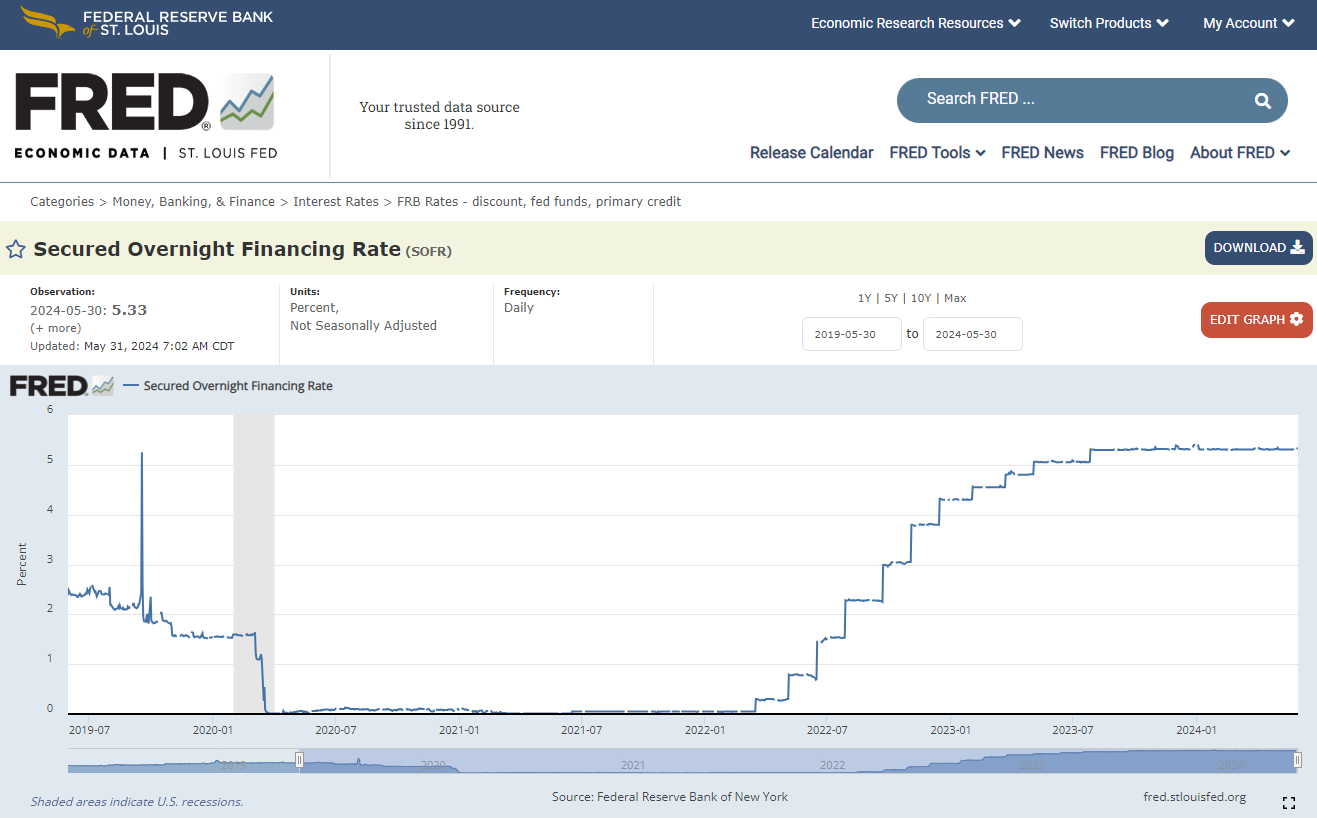Expand Switch Products menu
The width and height of the screenshot is (1317, 818).
click(x=1109, y=23)
